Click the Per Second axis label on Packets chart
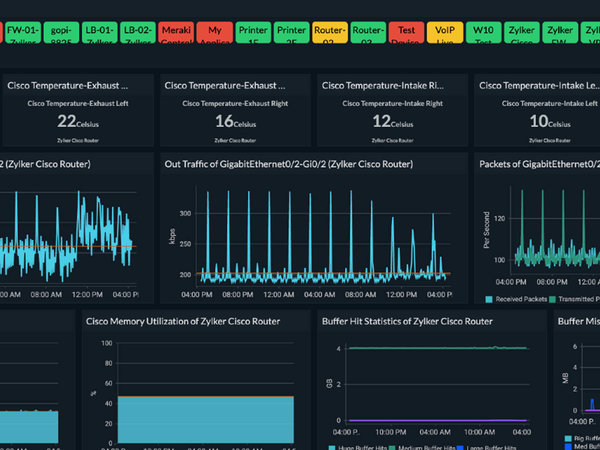Screen dimensions: 600x450 tap(487, 230)
